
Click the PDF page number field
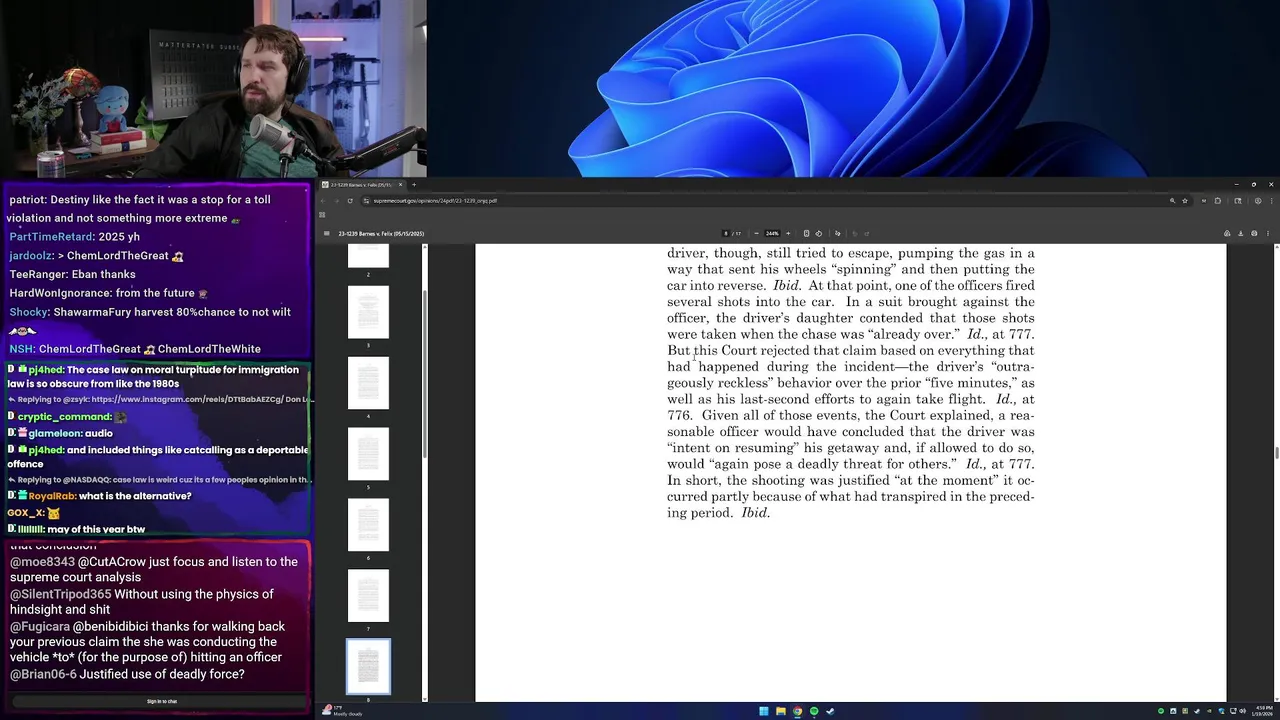coord(726,233)
